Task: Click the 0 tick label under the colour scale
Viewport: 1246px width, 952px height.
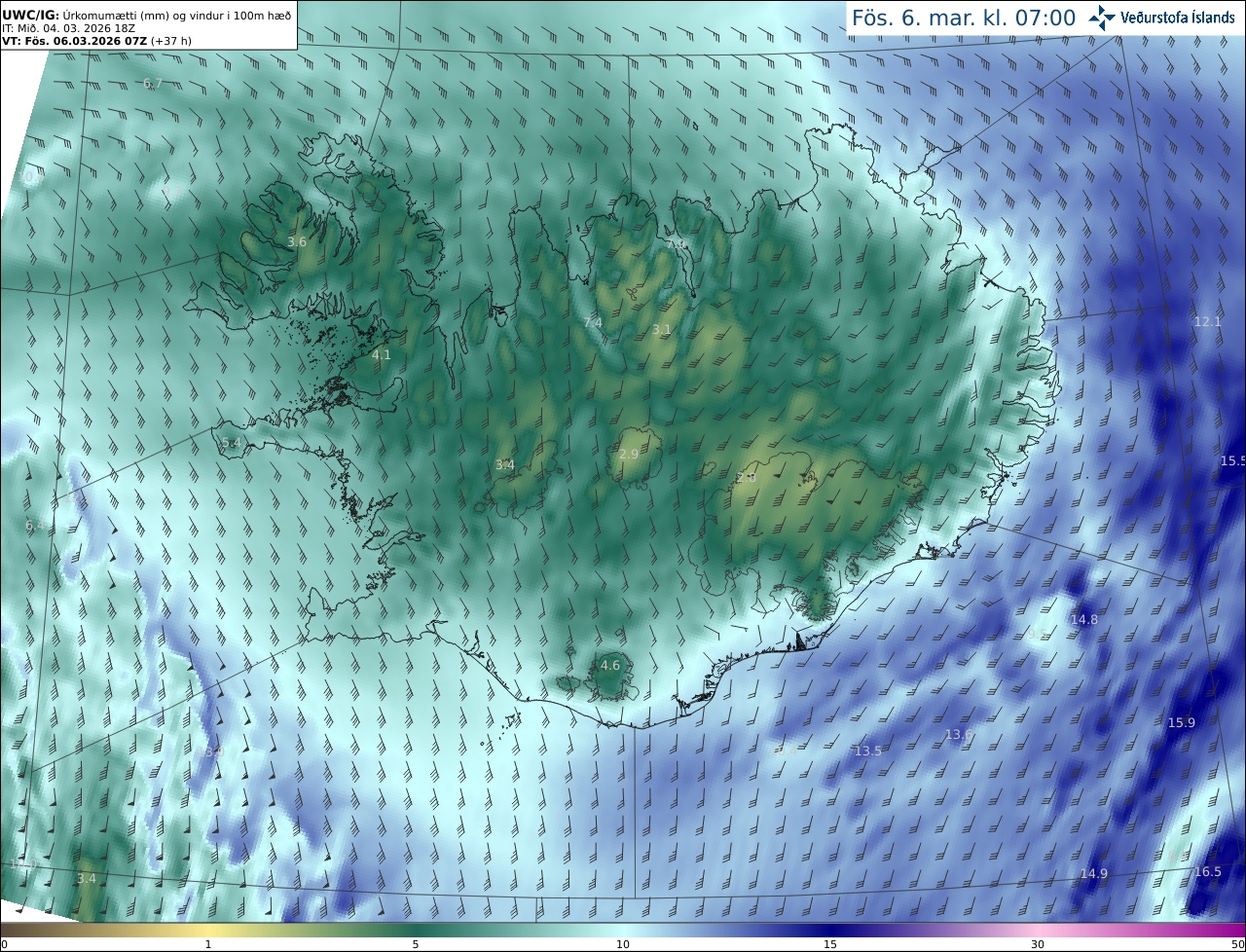Action: click(x=4, y=944)
